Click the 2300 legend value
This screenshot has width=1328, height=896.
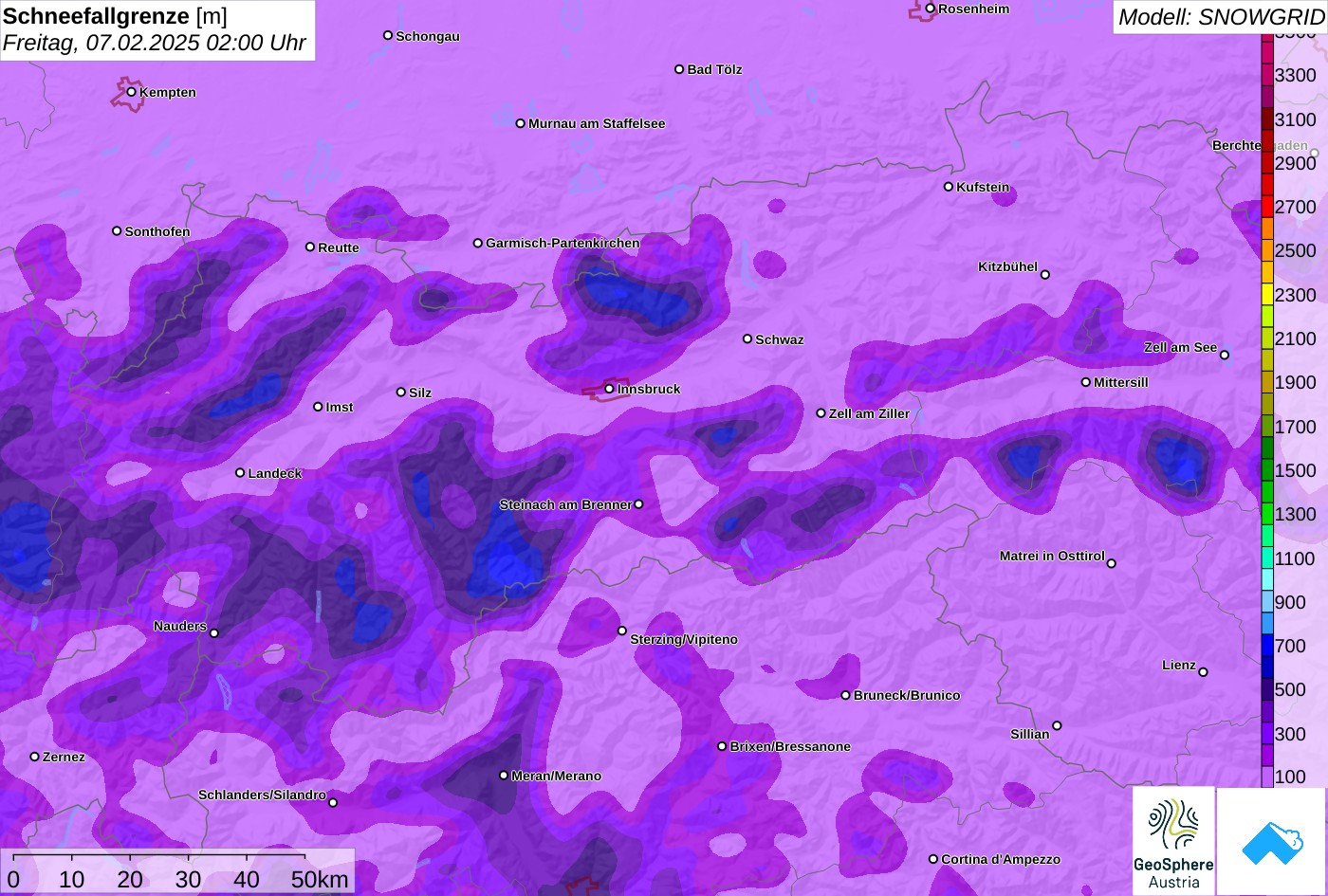pos(1296,295)
